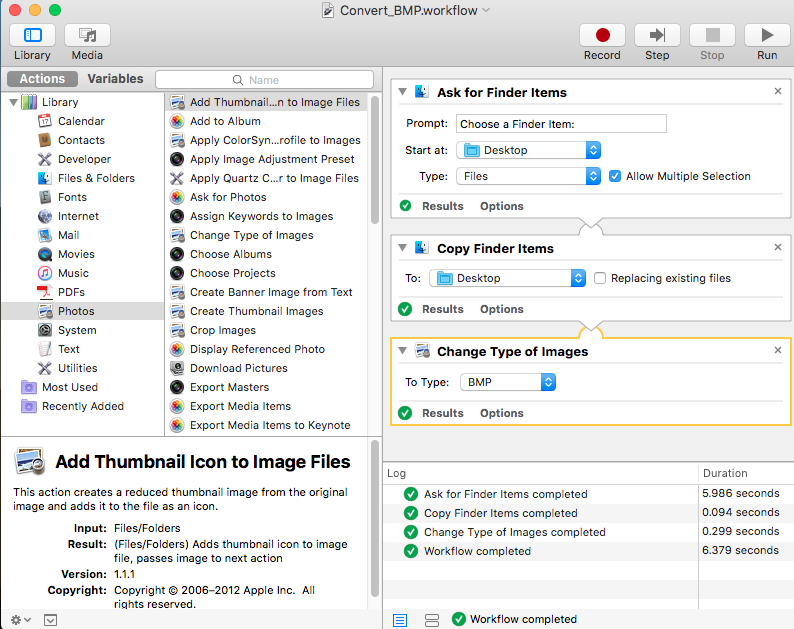Show Results for Ask for Finder Items
This screenshot has height=629, width=794.
point(443,206)
